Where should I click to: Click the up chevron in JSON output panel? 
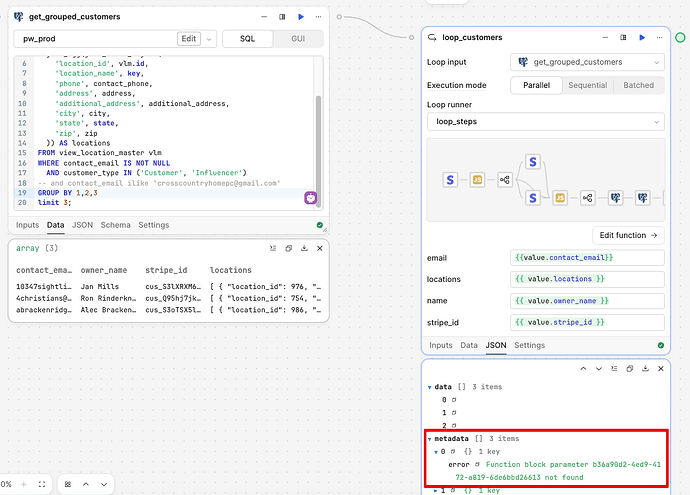[x=583, y=369]
